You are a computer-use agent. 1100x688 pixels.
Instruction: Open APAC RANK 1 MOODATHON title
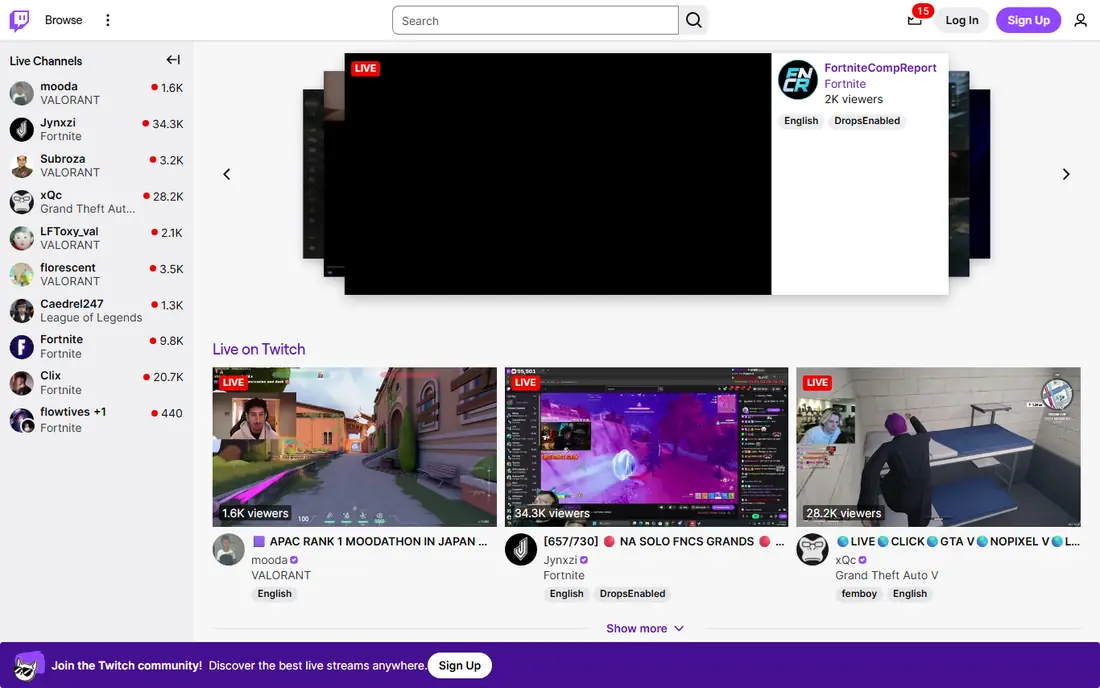370,541
